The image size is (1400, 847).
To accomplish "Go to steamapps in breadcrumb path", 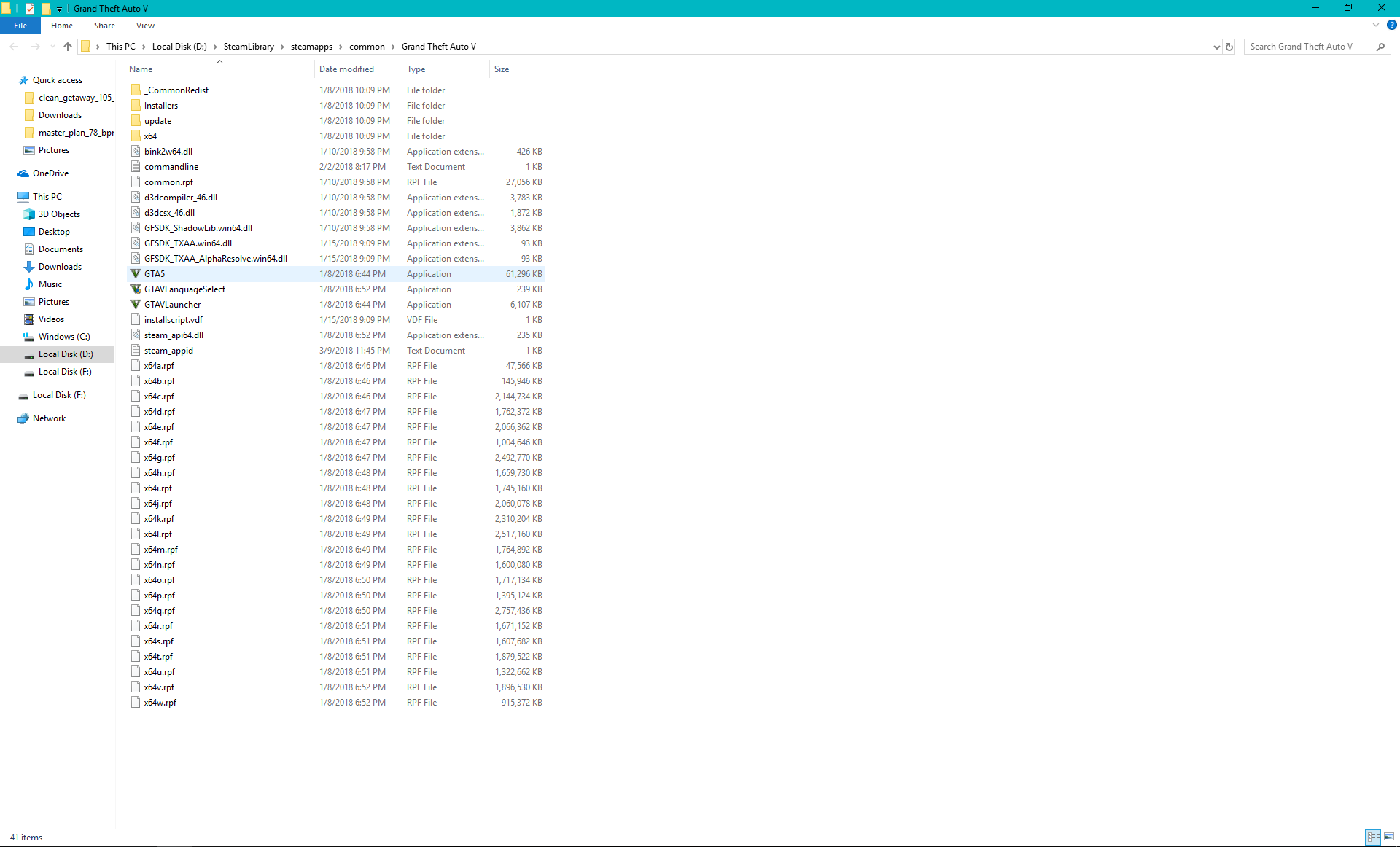I will pyautogui.click(x=311, y=47).
